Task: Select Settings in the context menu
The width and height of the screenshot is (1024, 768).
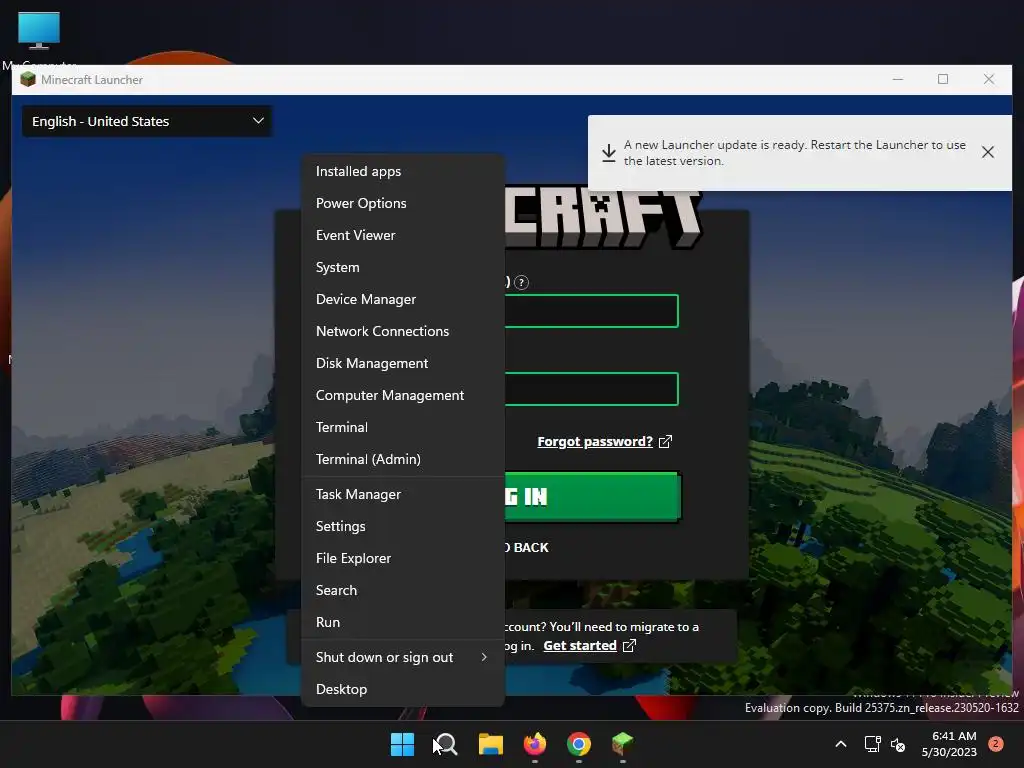Action: pos(402,526)
